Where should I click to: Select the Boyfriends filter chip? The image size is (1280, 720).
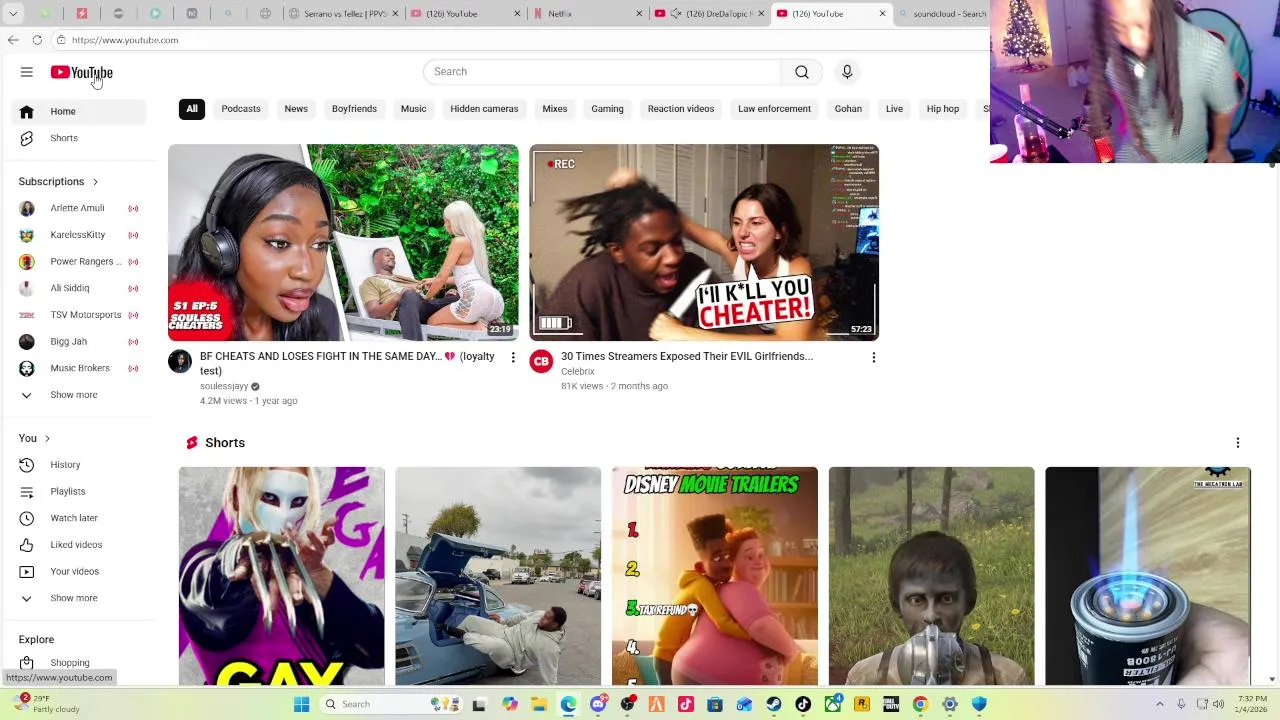click(x=354, y=109)
